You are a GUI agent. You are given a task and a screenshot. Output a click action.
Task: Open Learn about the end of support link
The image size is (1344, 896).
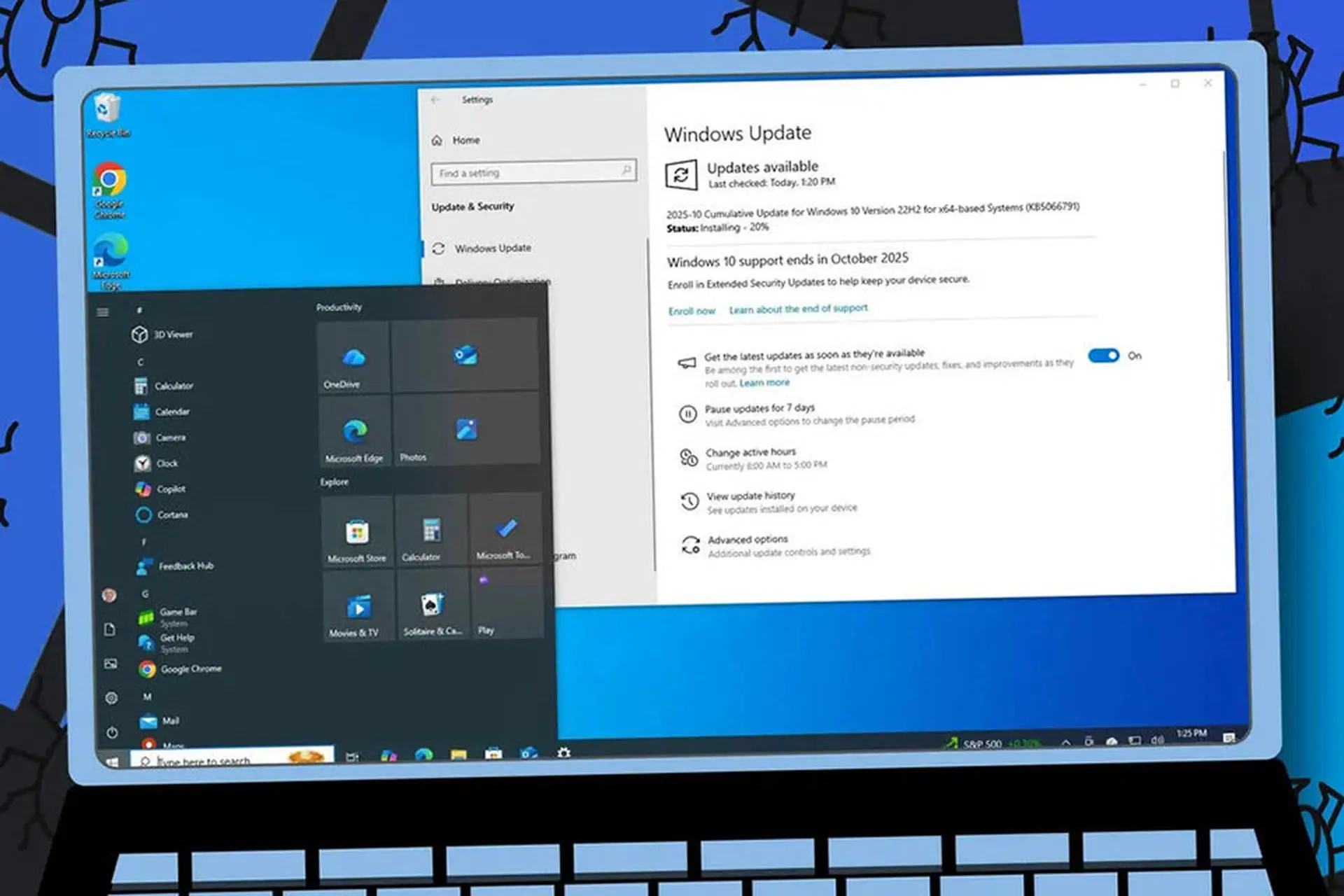coord(798,309)
